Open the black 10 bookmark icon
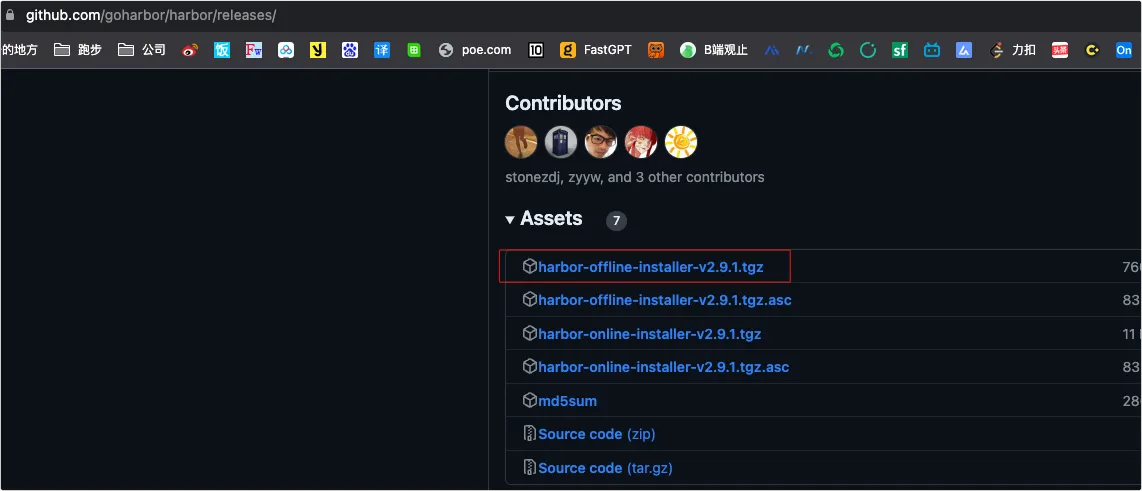The width and height of the screenshot is (1142, 491). pos(536,50)
